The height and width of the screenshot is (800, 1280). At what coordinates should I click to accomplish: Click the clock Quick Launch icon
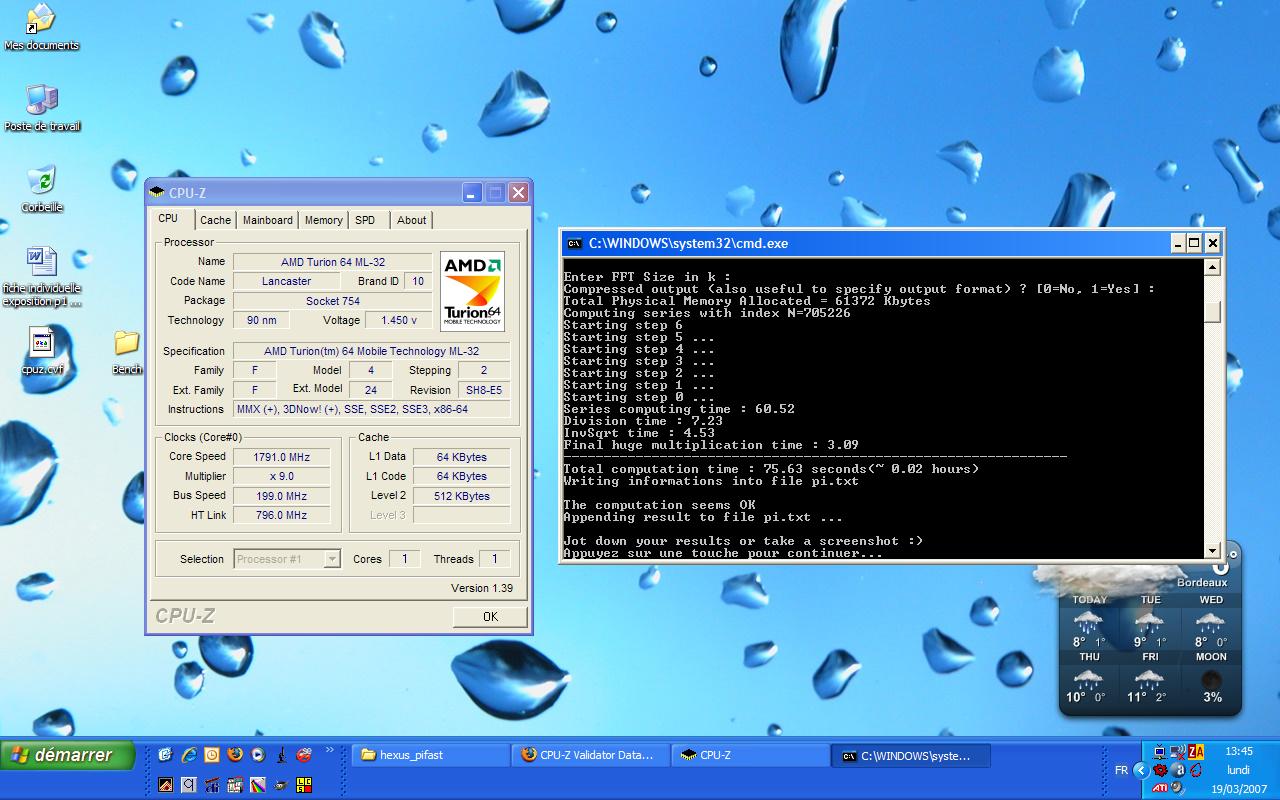coord(211,754)
